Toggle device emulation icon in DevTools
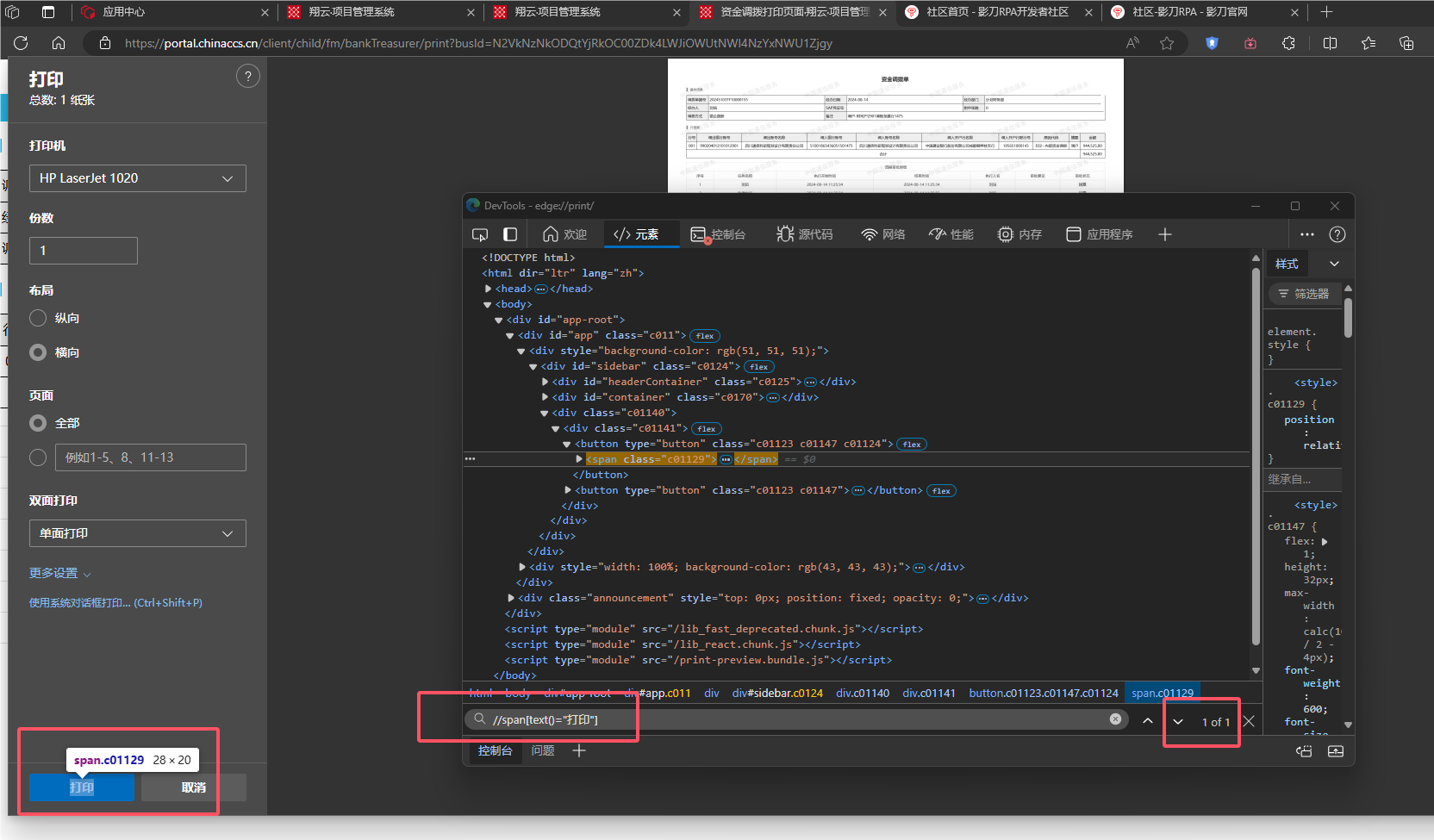Screen dimensions: 1434x840 [x=510, y=234]
